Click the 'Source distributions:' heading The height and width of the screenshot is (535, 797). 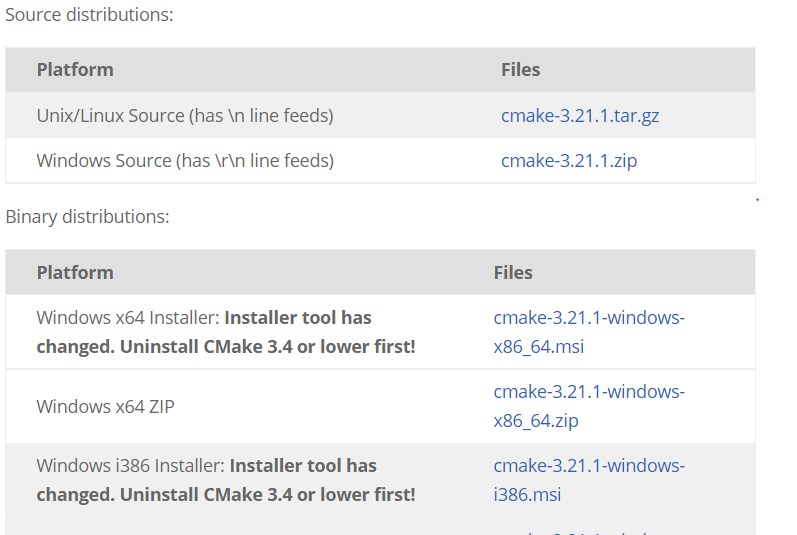coord(89,15)
